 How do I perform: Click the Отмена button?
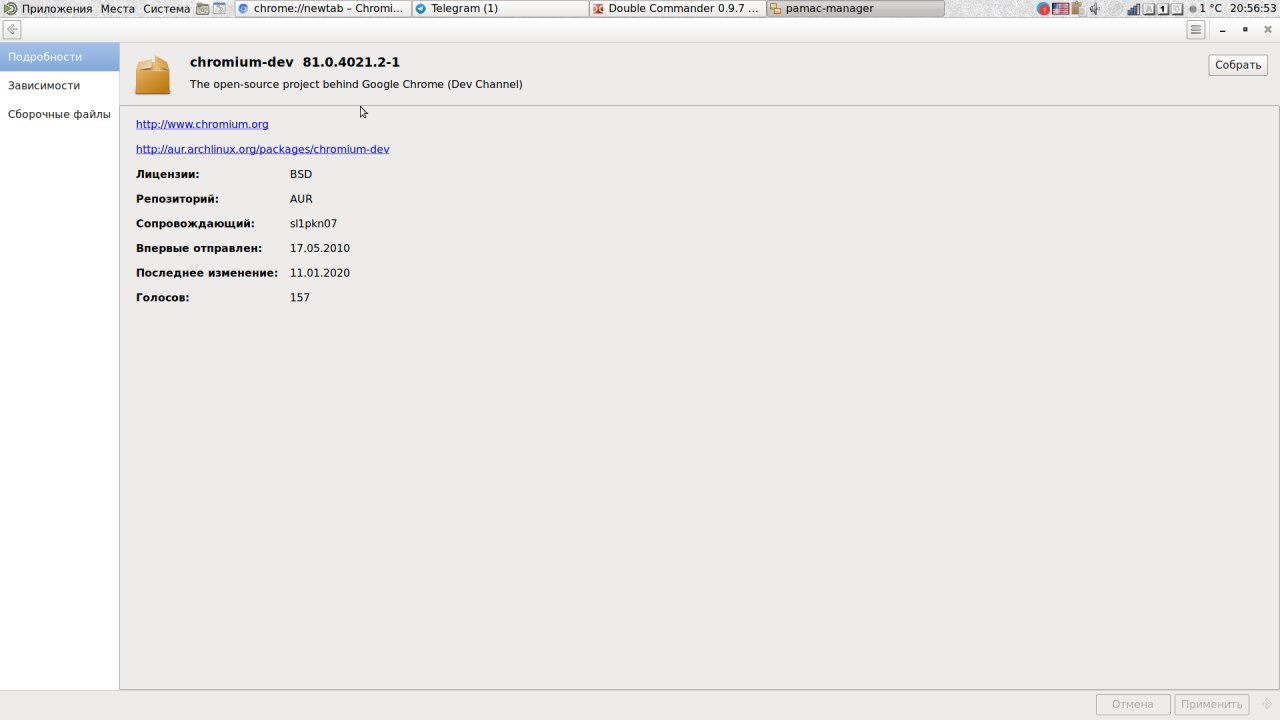point(1133,704)
